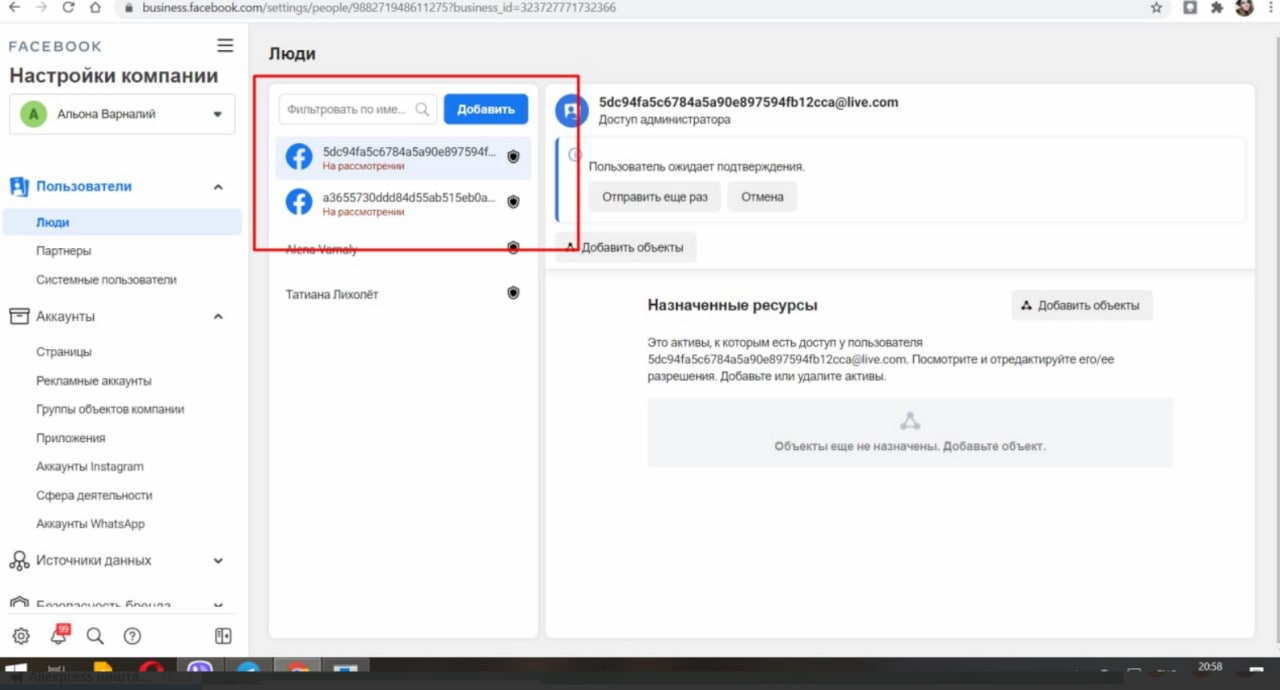The width and height of the screenshot is (1280, 690).
Task: Open notifications bell with 99 badge
Action: click(58, 635)
